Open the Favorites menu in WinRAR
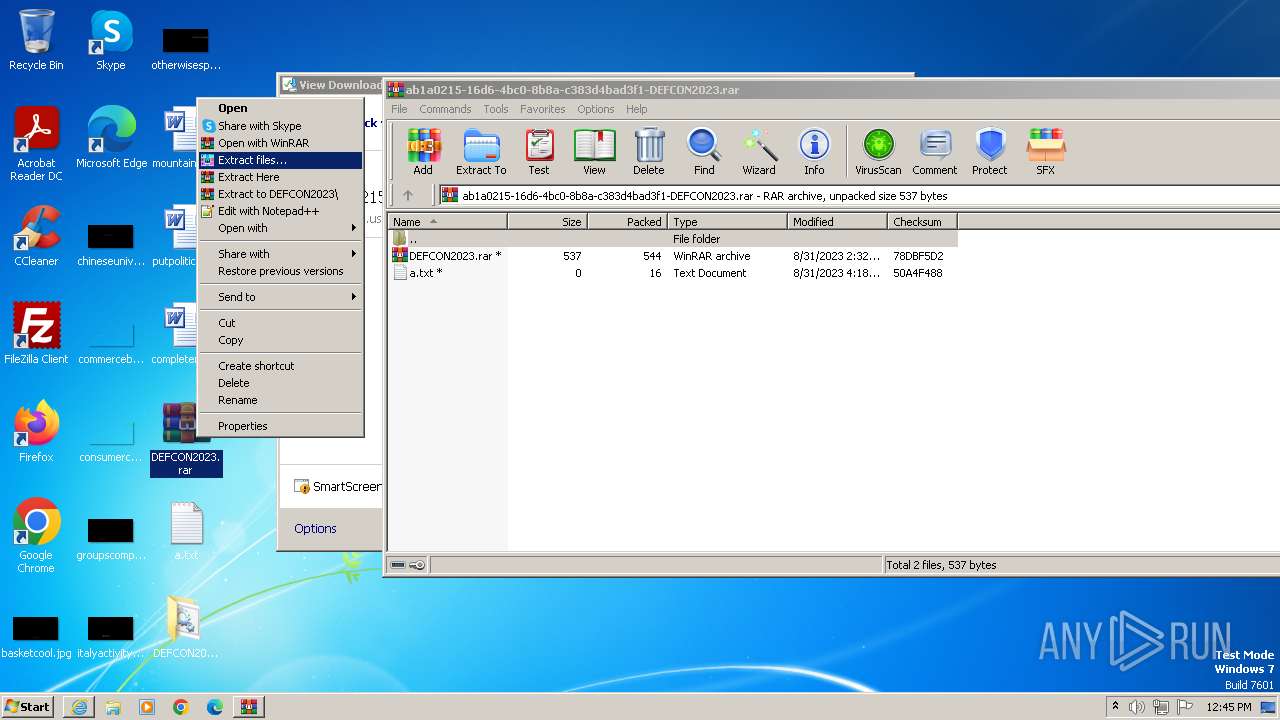Viewport: 1280px width, 720px height. [542, 109]
